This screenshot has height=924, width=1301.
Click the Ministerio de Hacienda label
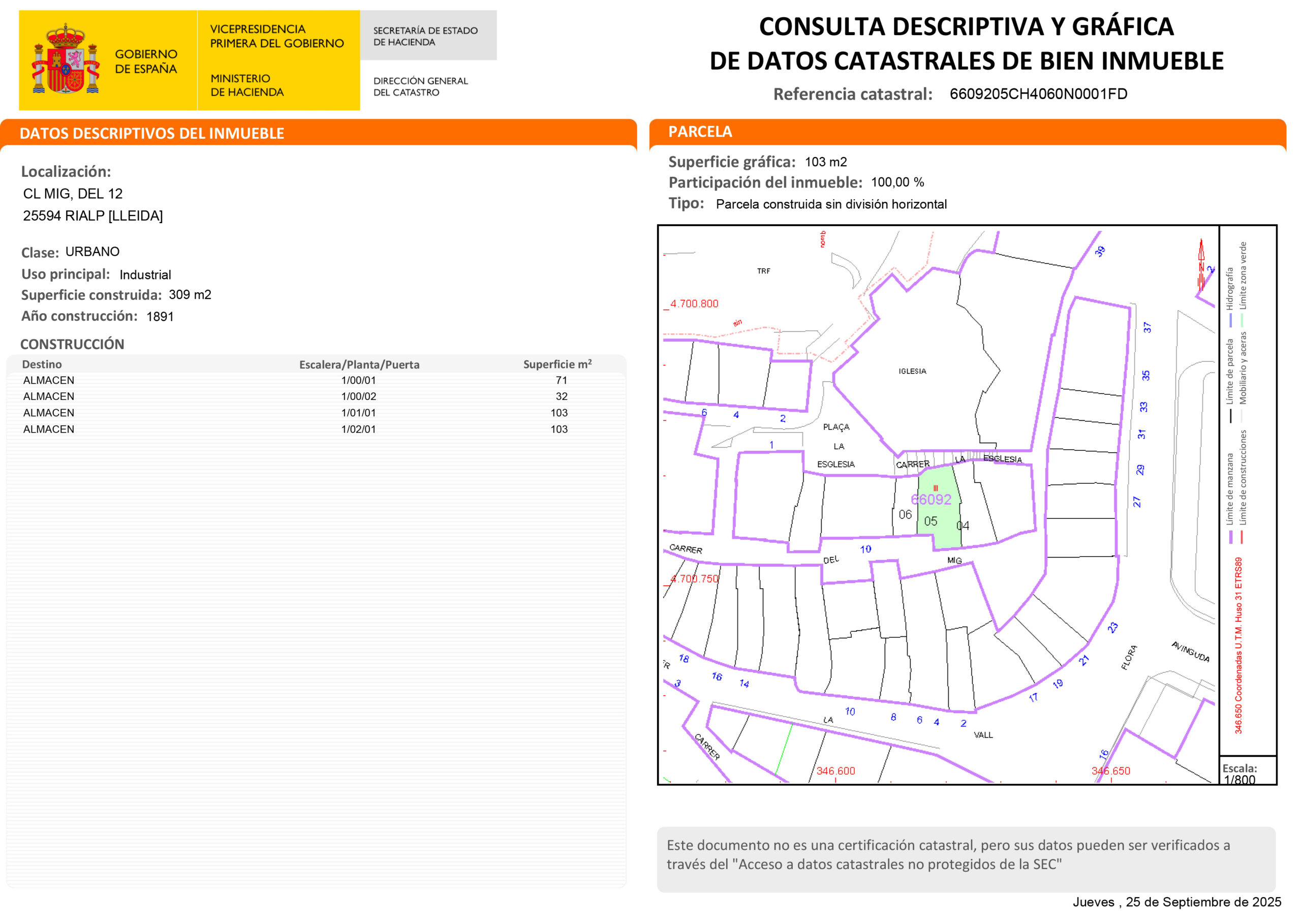click(246, 85)
